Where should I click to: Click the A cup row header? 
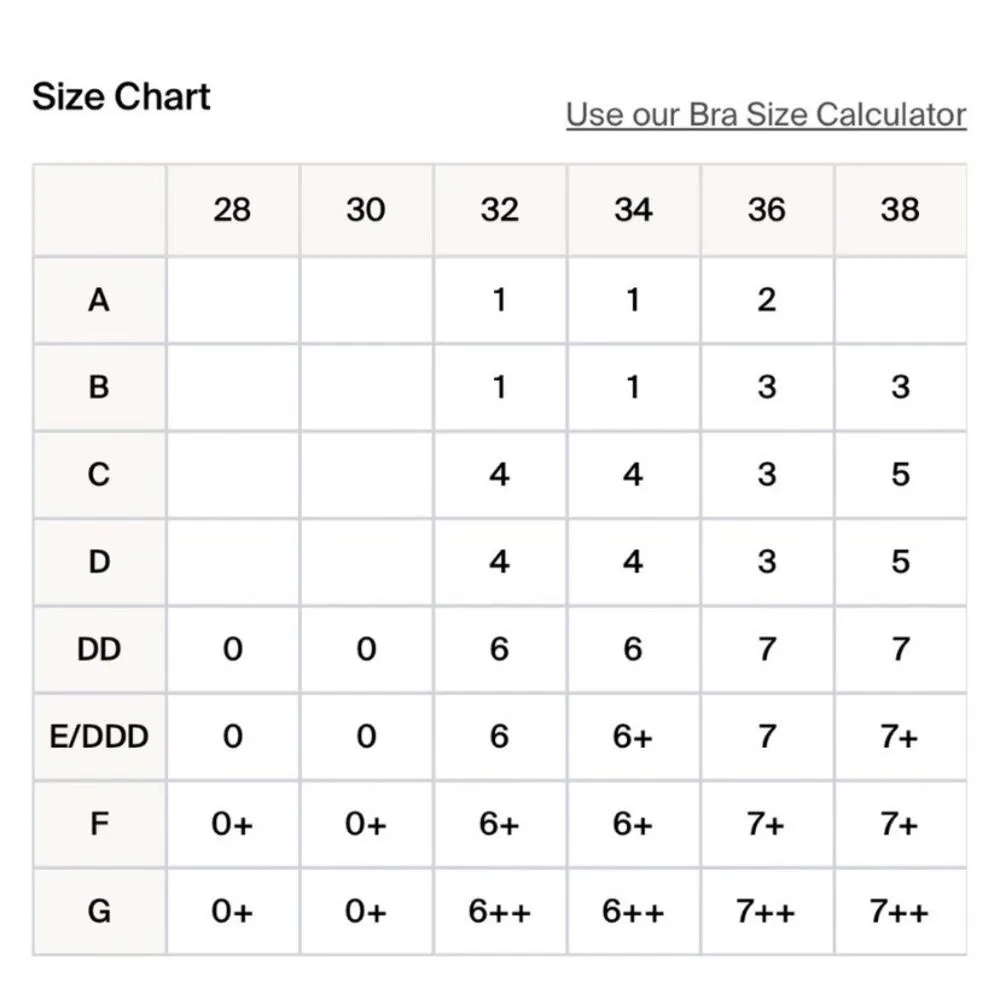pos(99,299)
